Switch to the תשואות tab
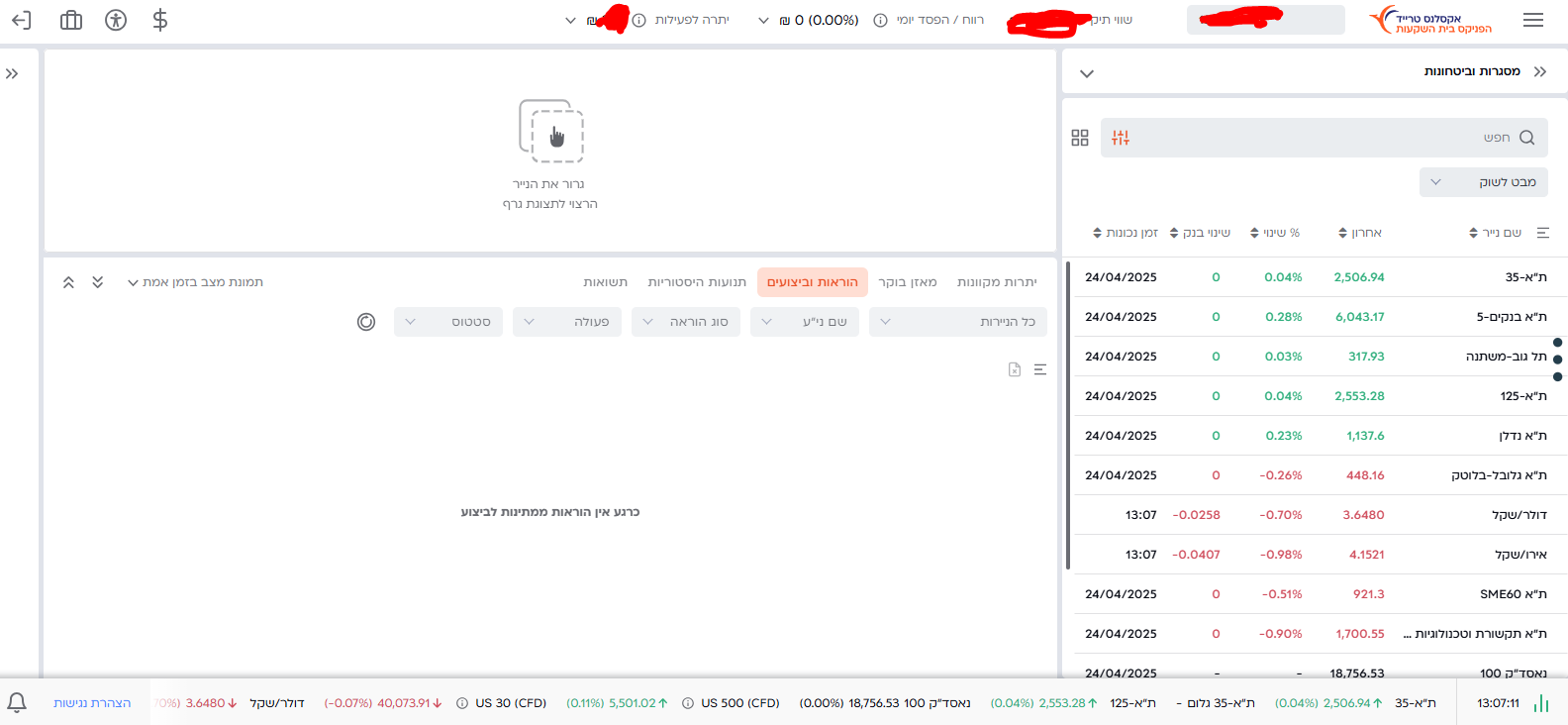1568x725 pixels. (x=606, y=282)
